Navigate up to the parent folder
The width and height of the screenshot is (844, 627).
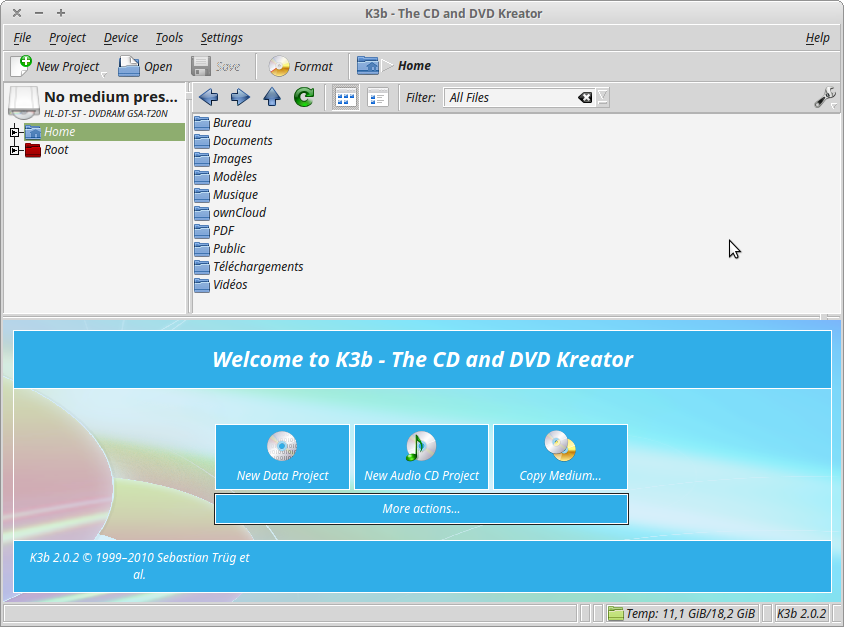point(271,97)
